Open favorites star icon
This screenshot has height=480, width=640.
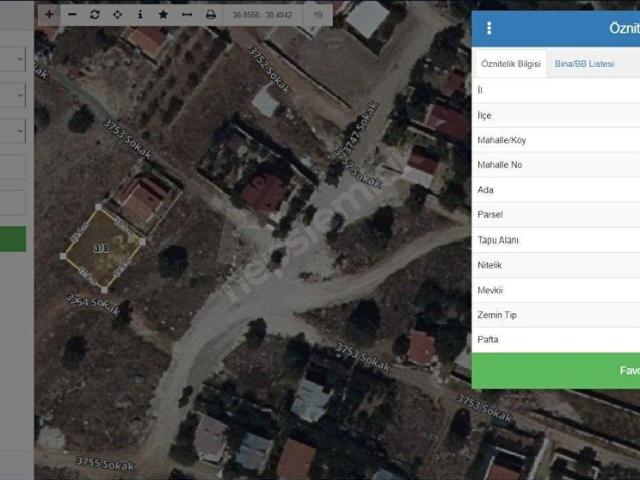[x=163, y=15]
